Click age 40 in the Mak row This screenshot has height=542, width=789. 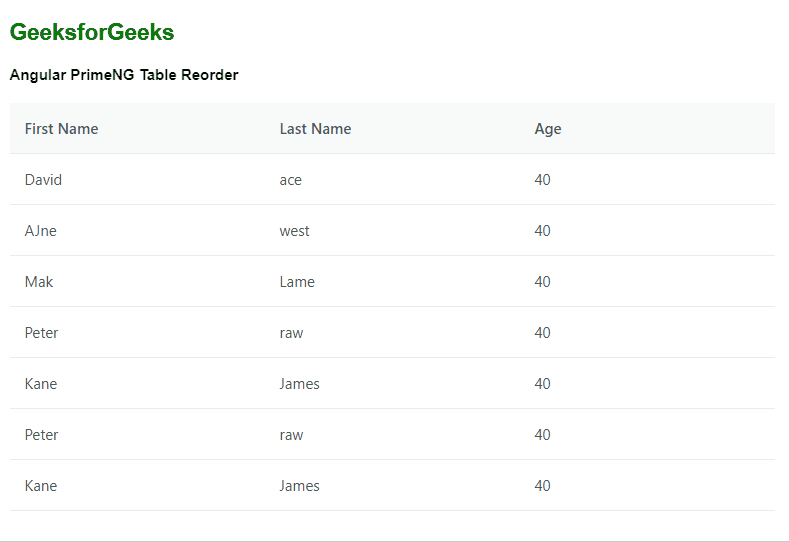[x=542, y=282]
